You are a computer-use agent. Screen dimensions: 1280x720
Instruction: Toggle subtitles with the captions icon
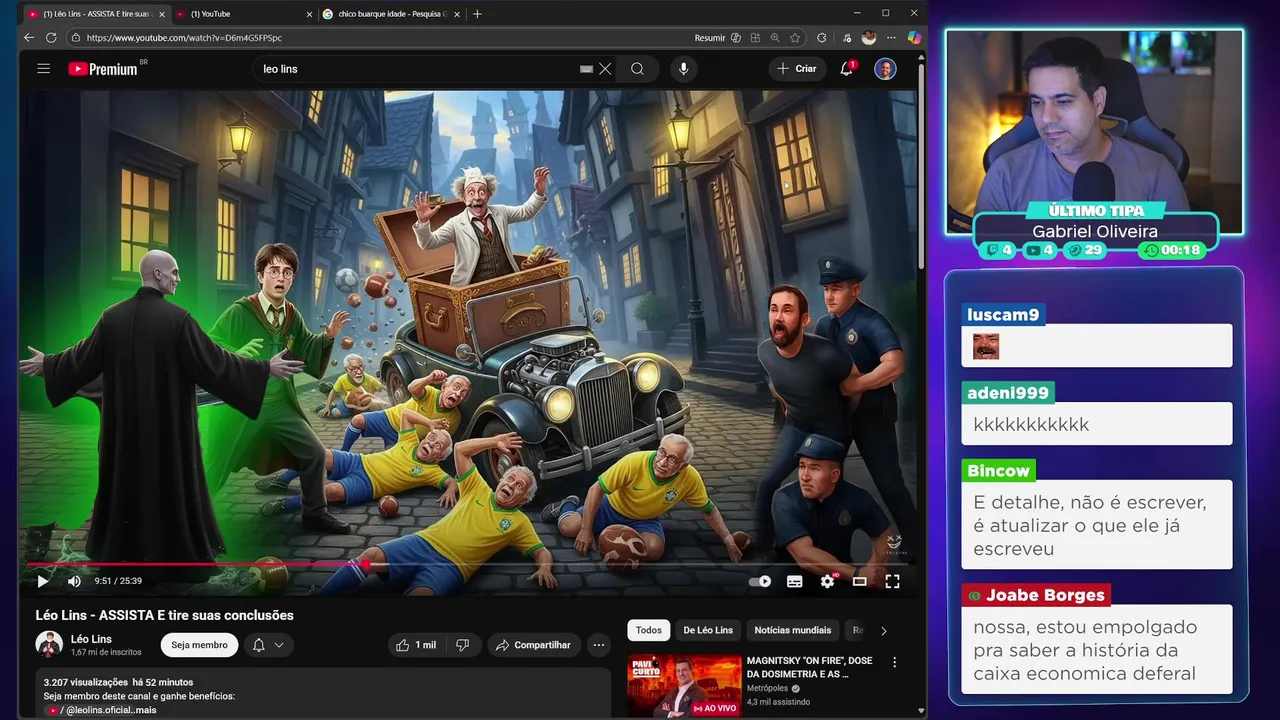[x=794, y=581]
